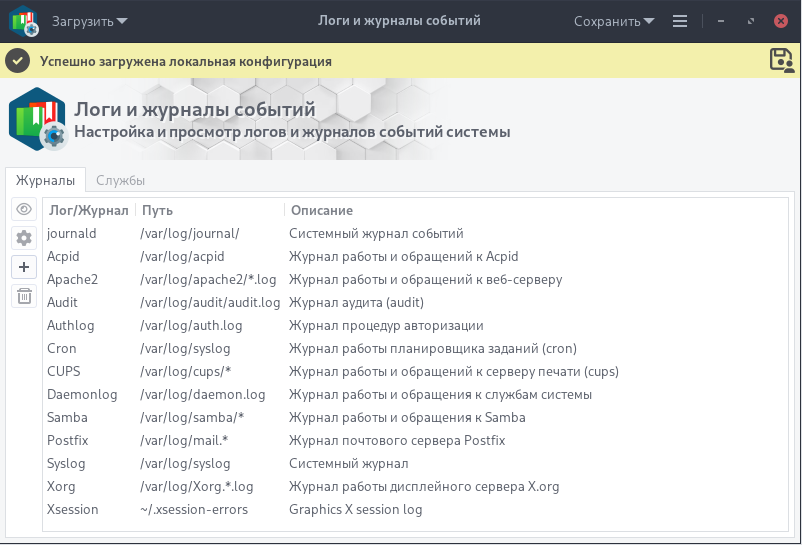The image size is (802, 545).
Task: Delete log using trash icon
Action: click(24, 296)
